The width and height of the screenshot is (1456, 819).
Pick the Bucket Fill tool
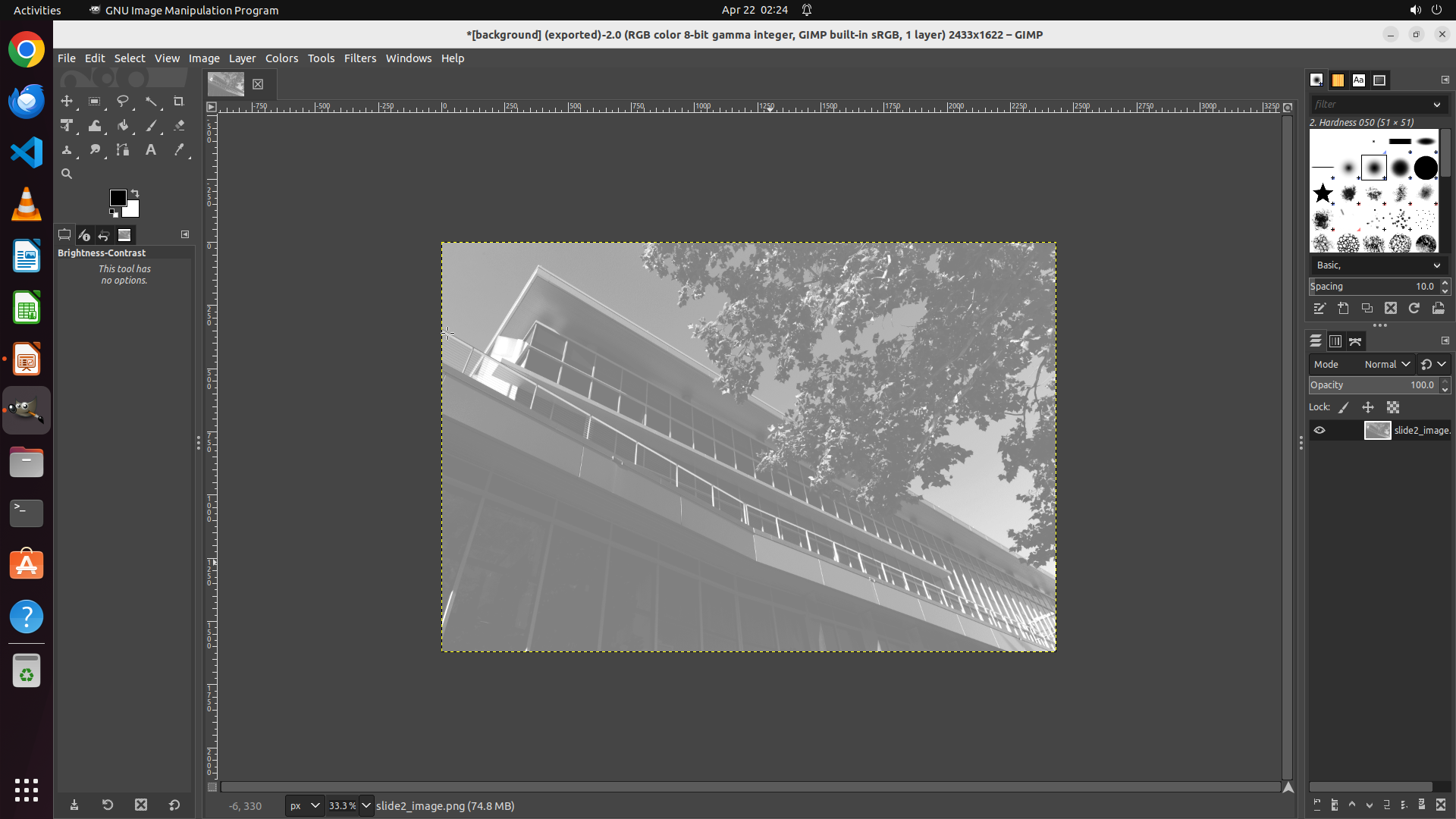pyautogui.click(x=123, y=126)
